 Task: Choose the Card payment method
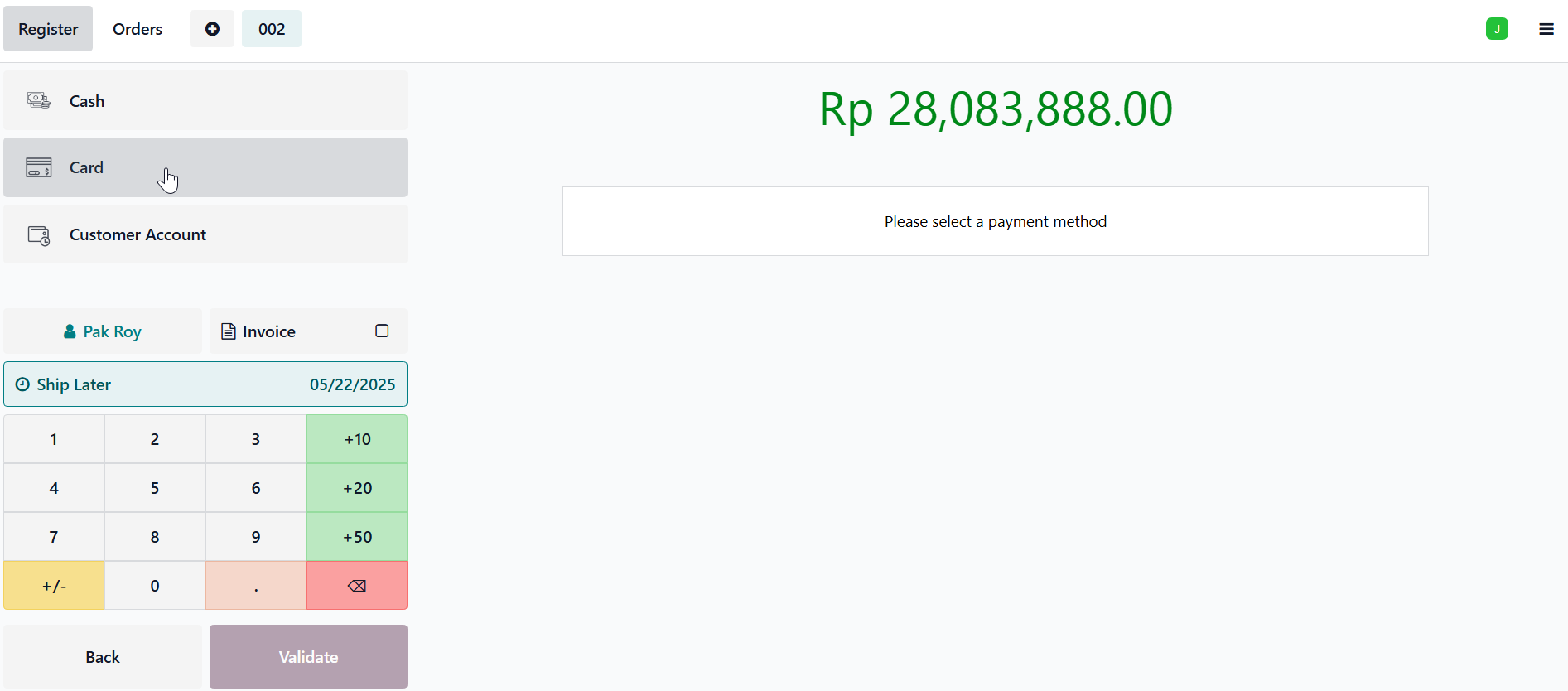[205, 167]
